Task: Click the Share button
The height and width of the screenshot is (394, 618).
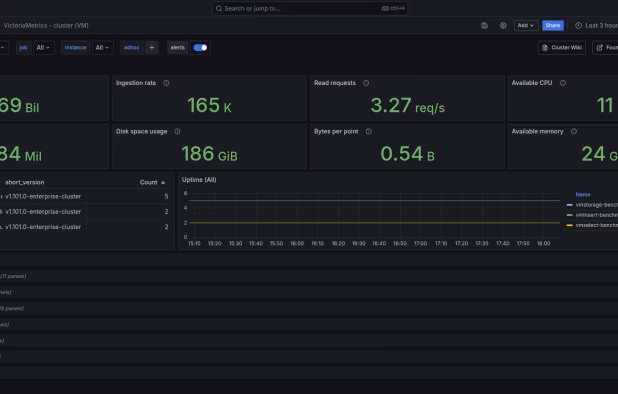Action: [x=553, y=26]
